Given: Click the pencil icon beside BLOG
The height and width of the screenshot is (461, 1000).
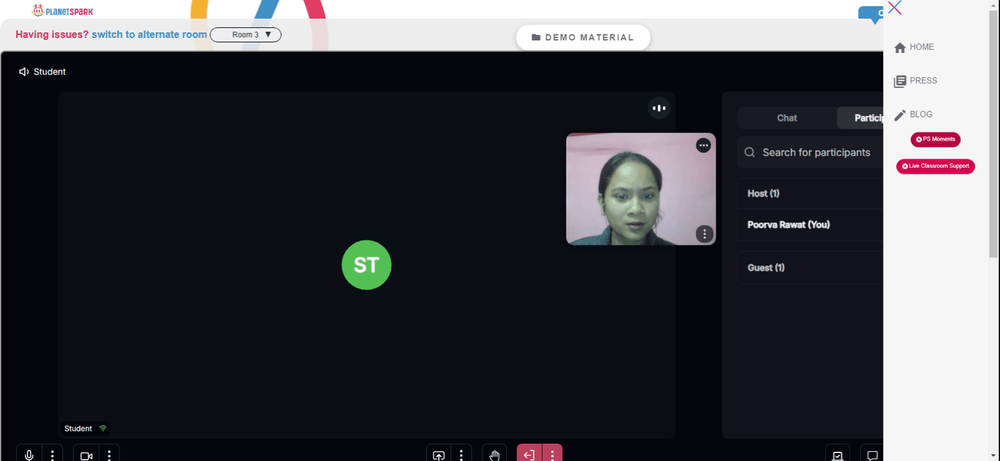Looking at the screenshot, I should 900,115.
